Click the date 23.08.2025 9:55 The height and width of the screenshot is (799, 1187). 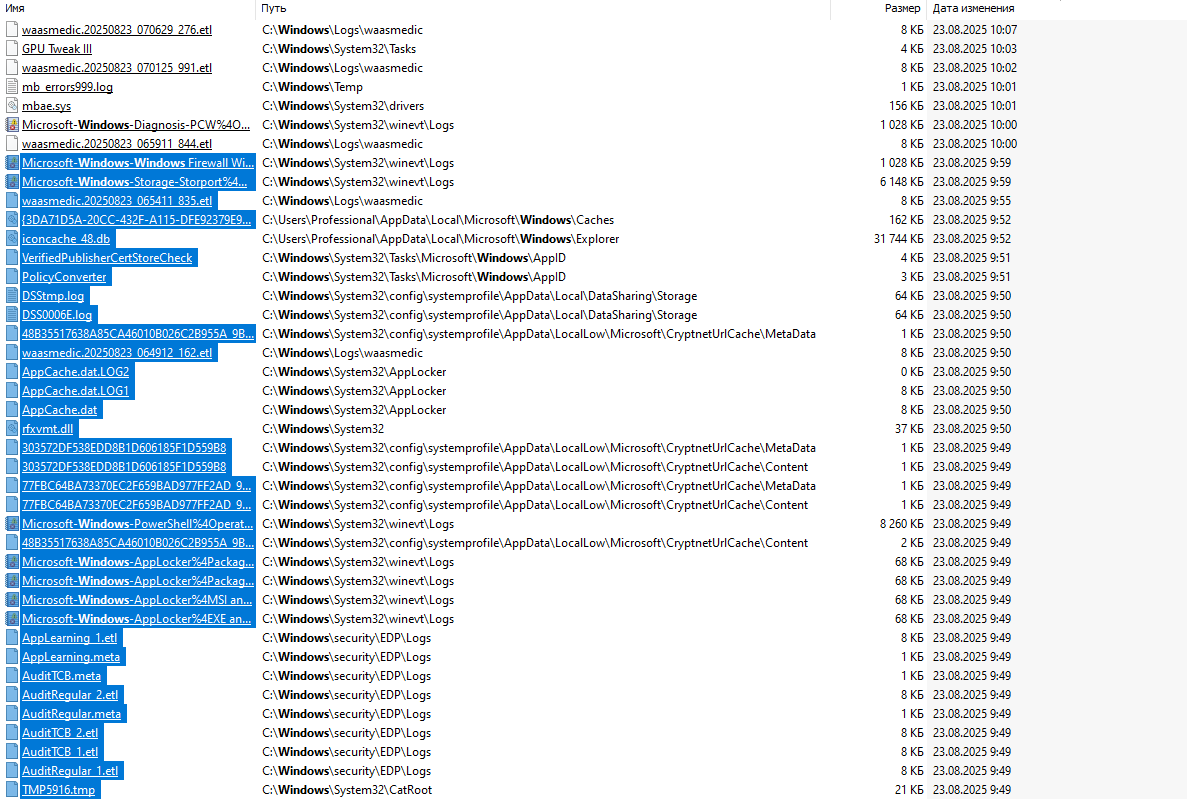[x=972, y=201]
